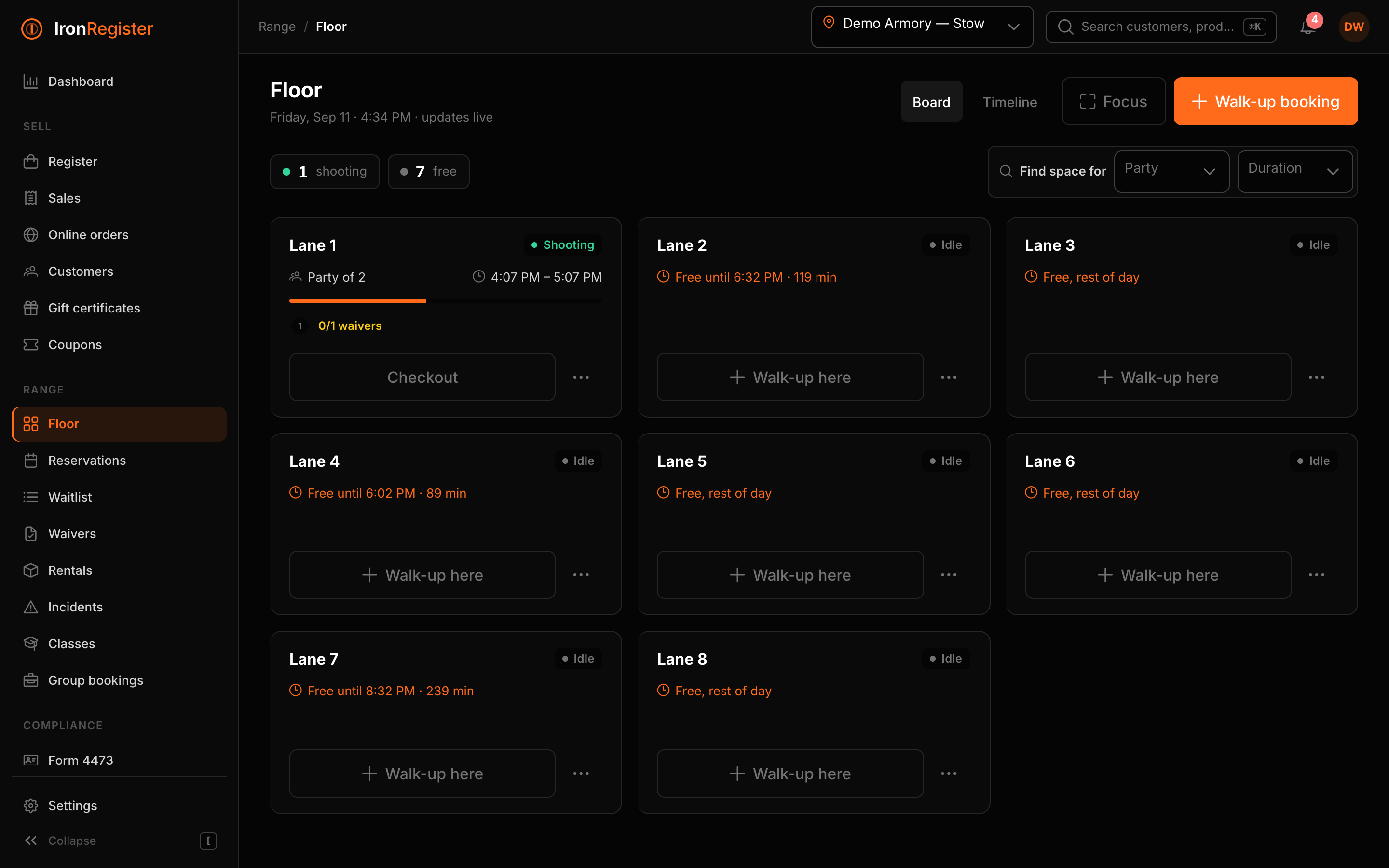Open Form 4473 in sidebar
Screen dimensions: 1389x868
point(119,760)
